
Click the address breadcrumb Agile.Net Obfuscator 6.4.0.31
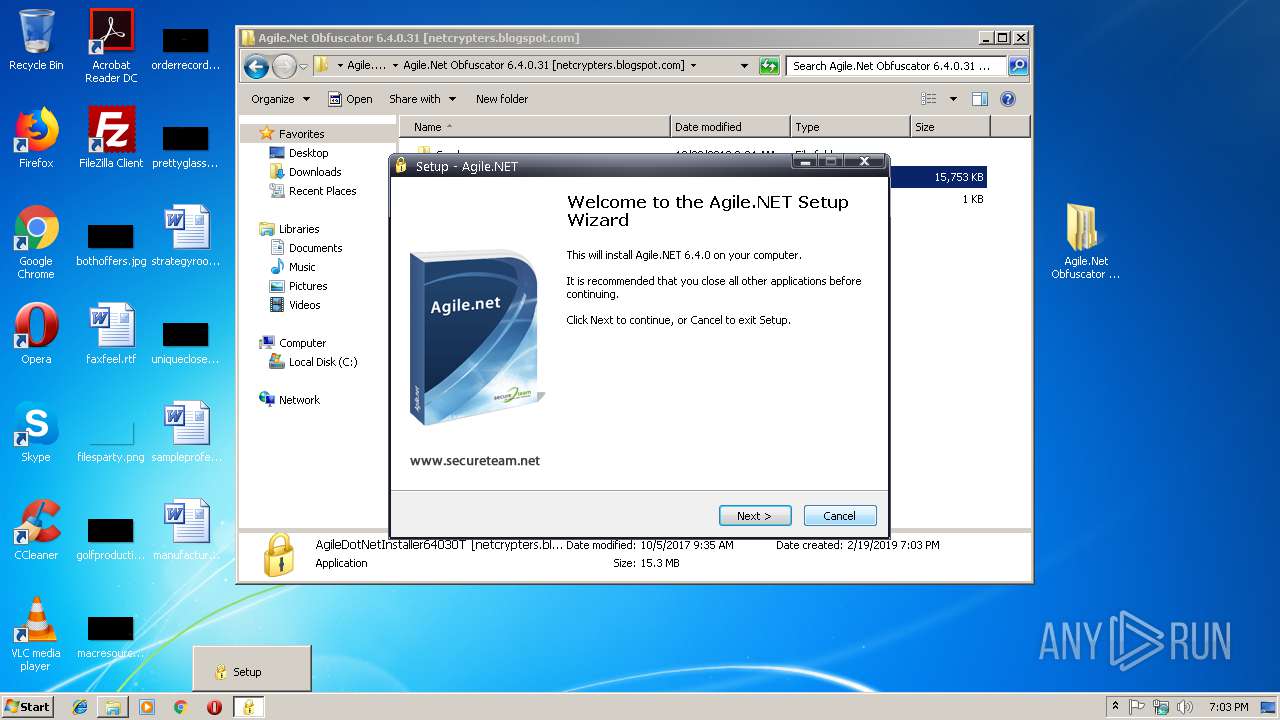544,66
